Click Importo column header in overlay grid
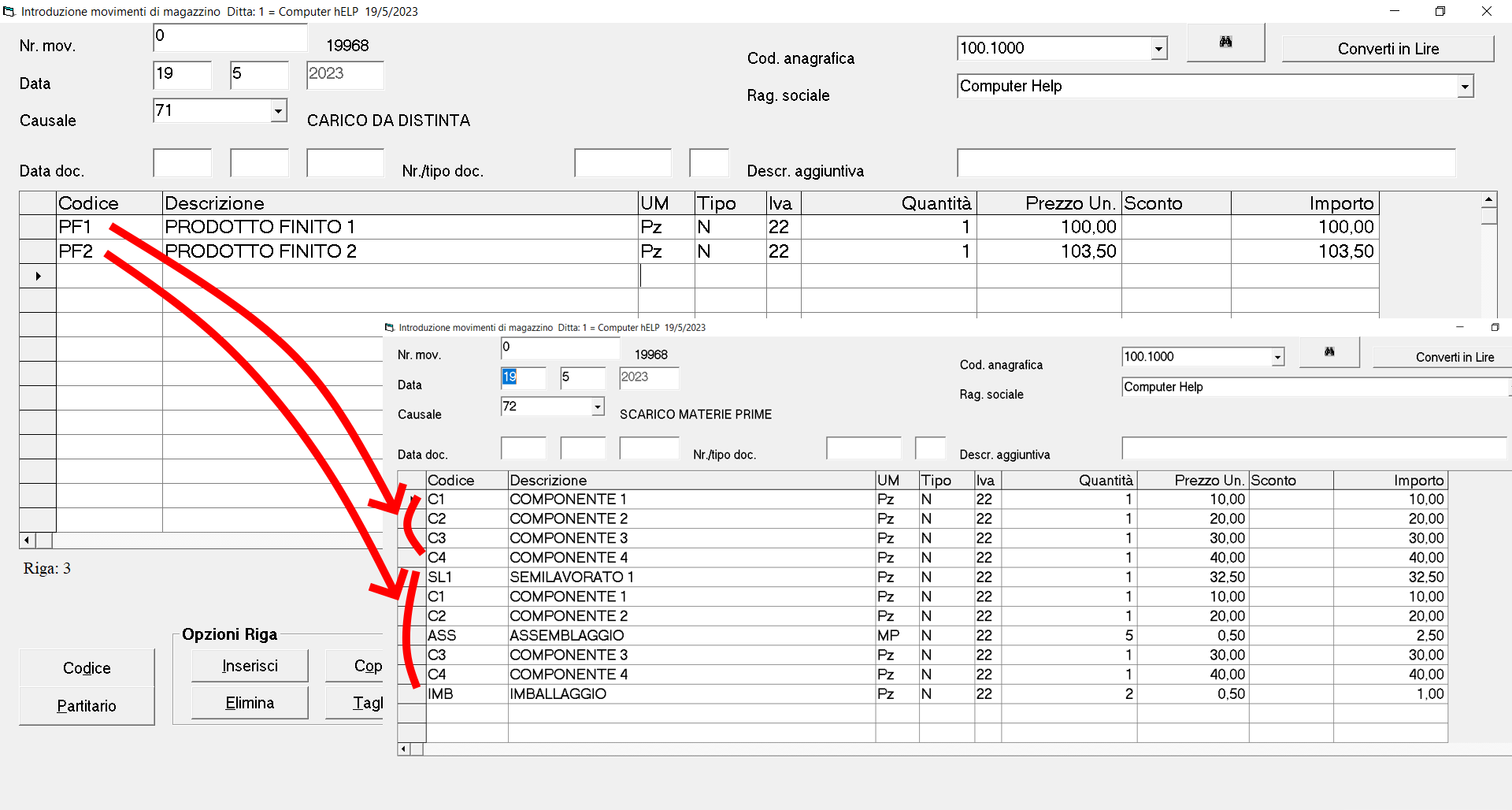 click(x=1390, y=481)
